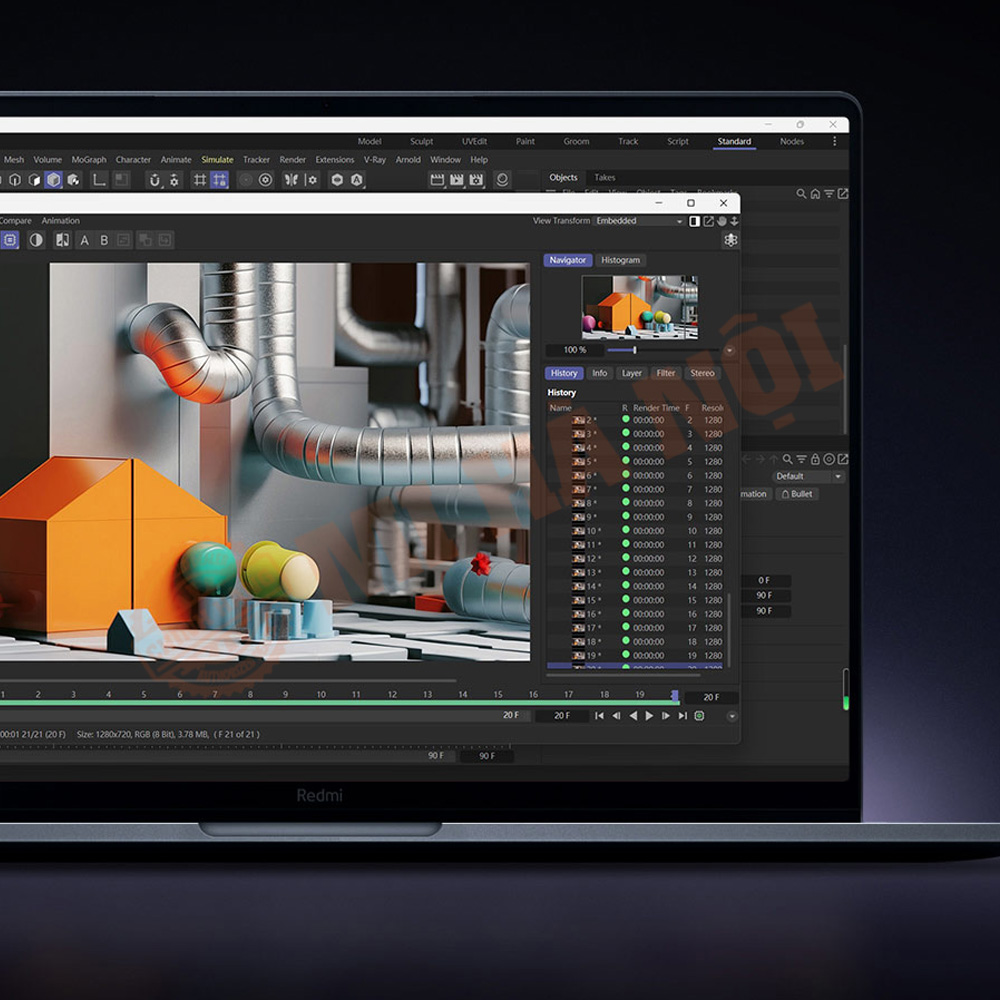
Task: Click search icon in Objects manager
Action: click(801, 194)
